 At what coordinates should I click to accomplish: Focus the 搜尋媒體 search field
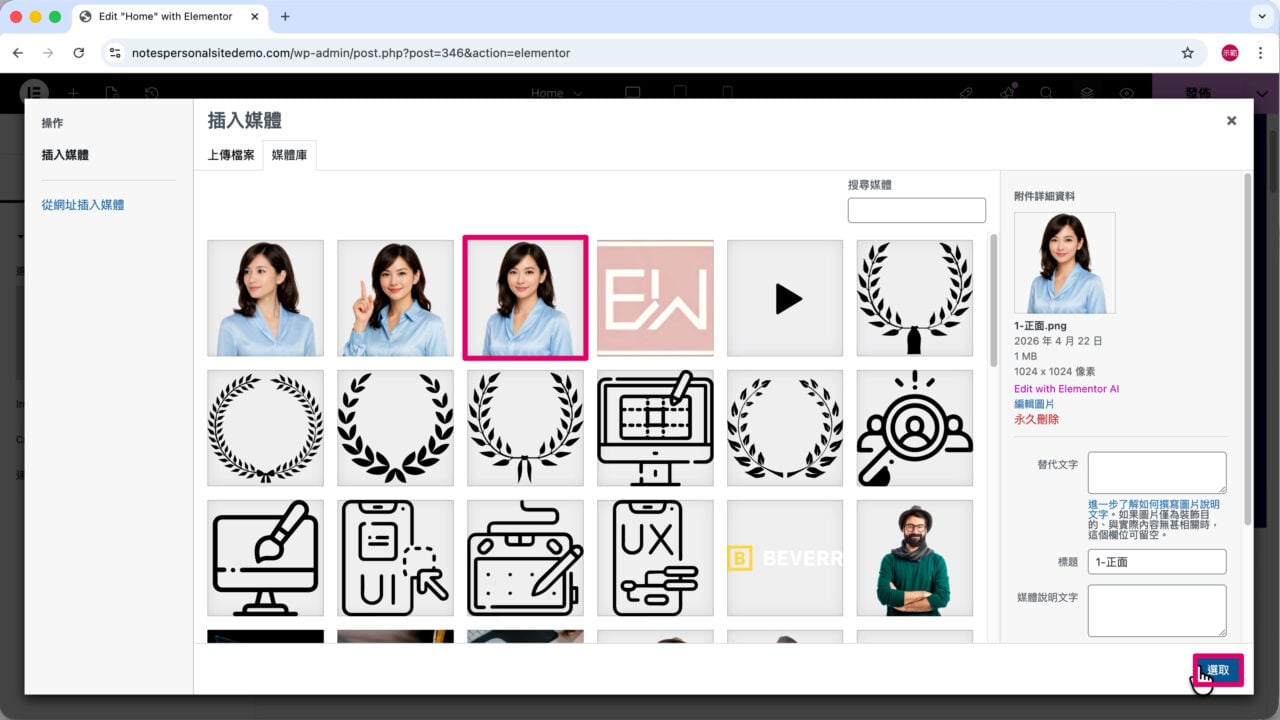point(916,210)
